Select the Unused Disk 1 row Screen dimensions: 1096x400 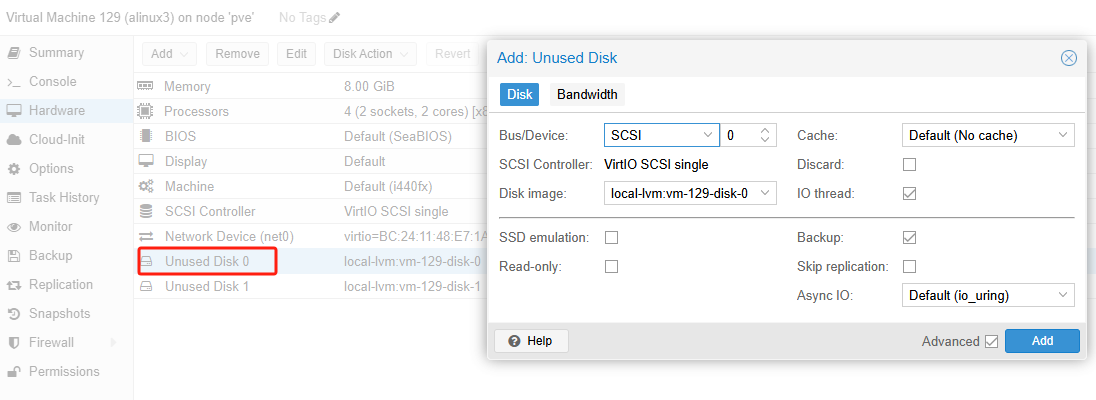[x=206, y=287]
